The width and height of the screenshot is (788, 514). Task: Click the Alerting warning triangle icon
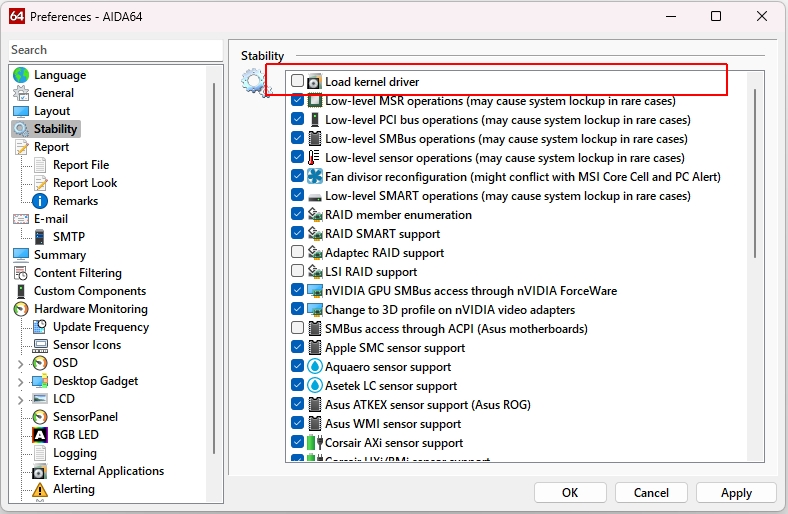coord(40,489)
